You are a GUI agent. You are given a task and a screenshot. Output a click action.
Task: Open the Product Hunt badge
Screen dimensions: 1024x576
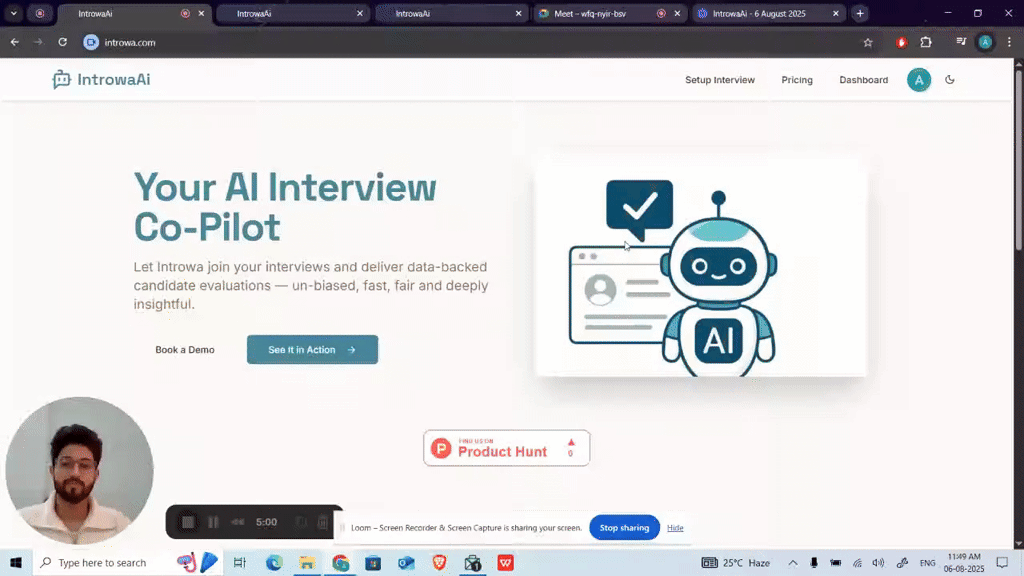point(506,448)
